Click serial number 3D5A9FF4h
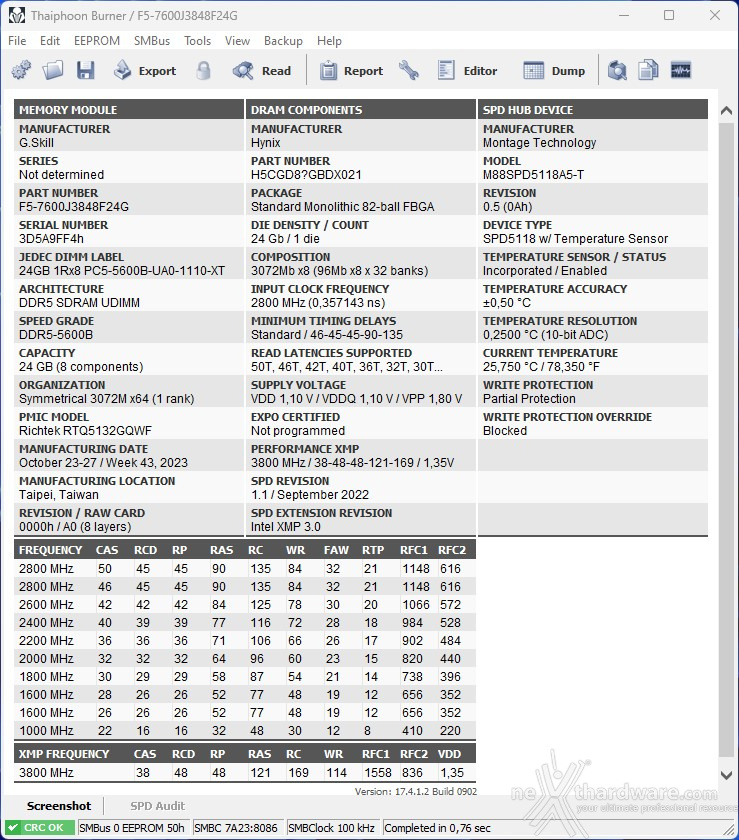 pos(51,239)
